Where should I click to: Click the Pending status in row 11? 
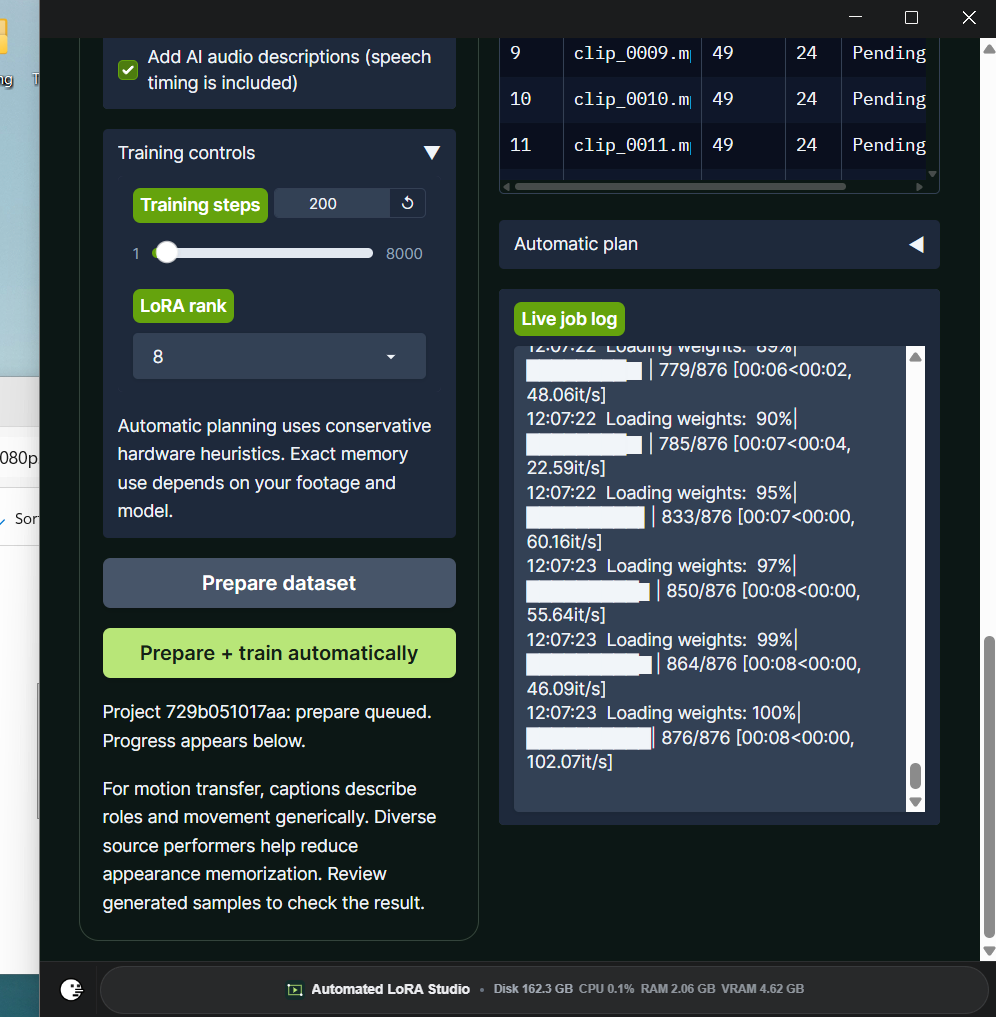889,145
